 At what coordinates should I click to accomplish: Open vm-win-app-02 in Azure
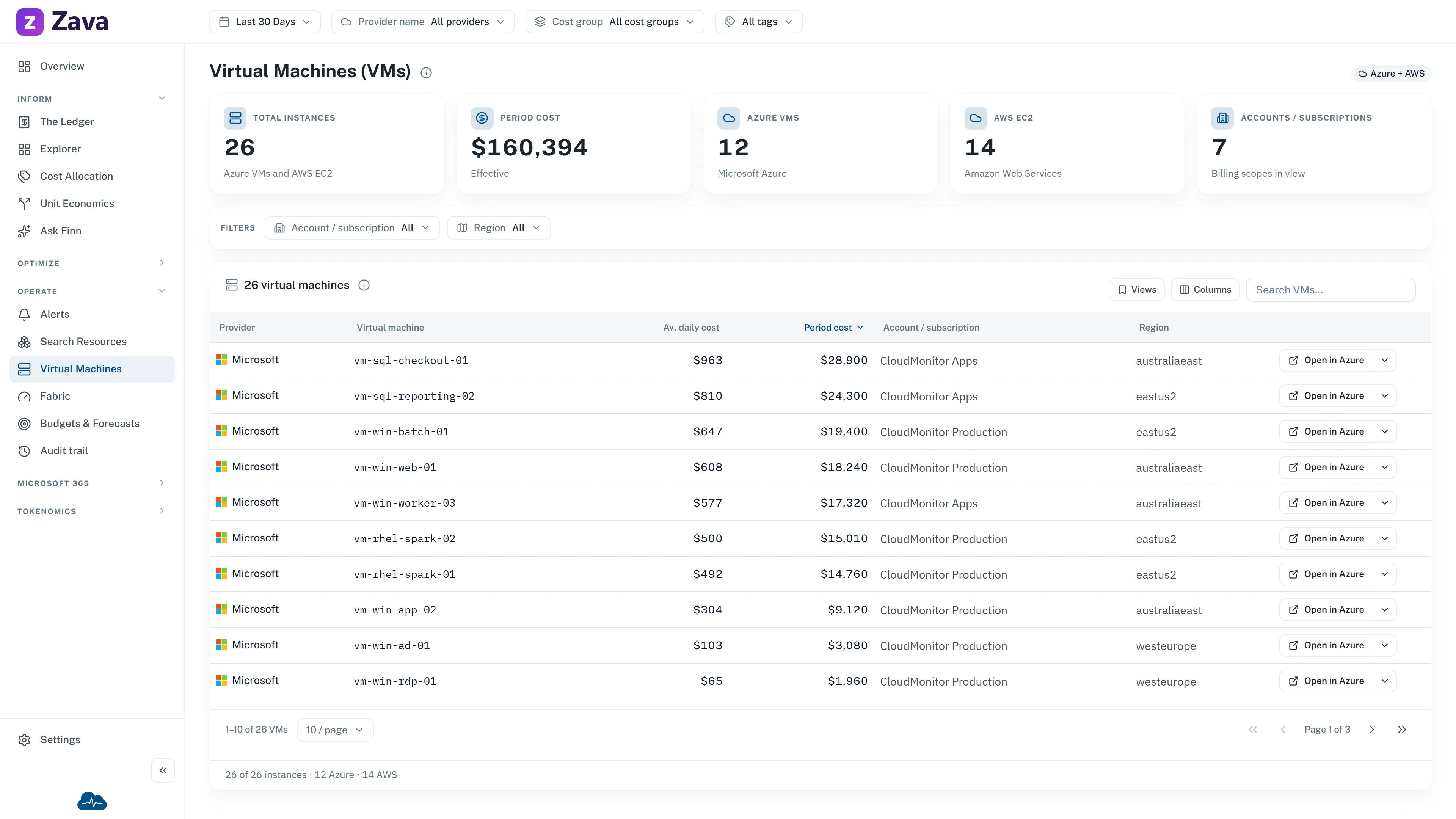pyautogui.click(x=1326, y=609)
